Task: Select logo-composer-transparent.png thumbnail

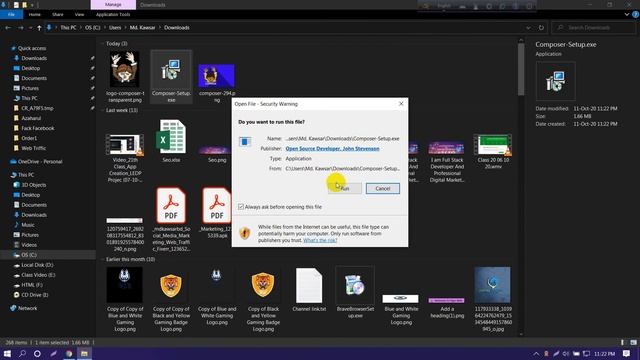Action: (x=124, y=69)
